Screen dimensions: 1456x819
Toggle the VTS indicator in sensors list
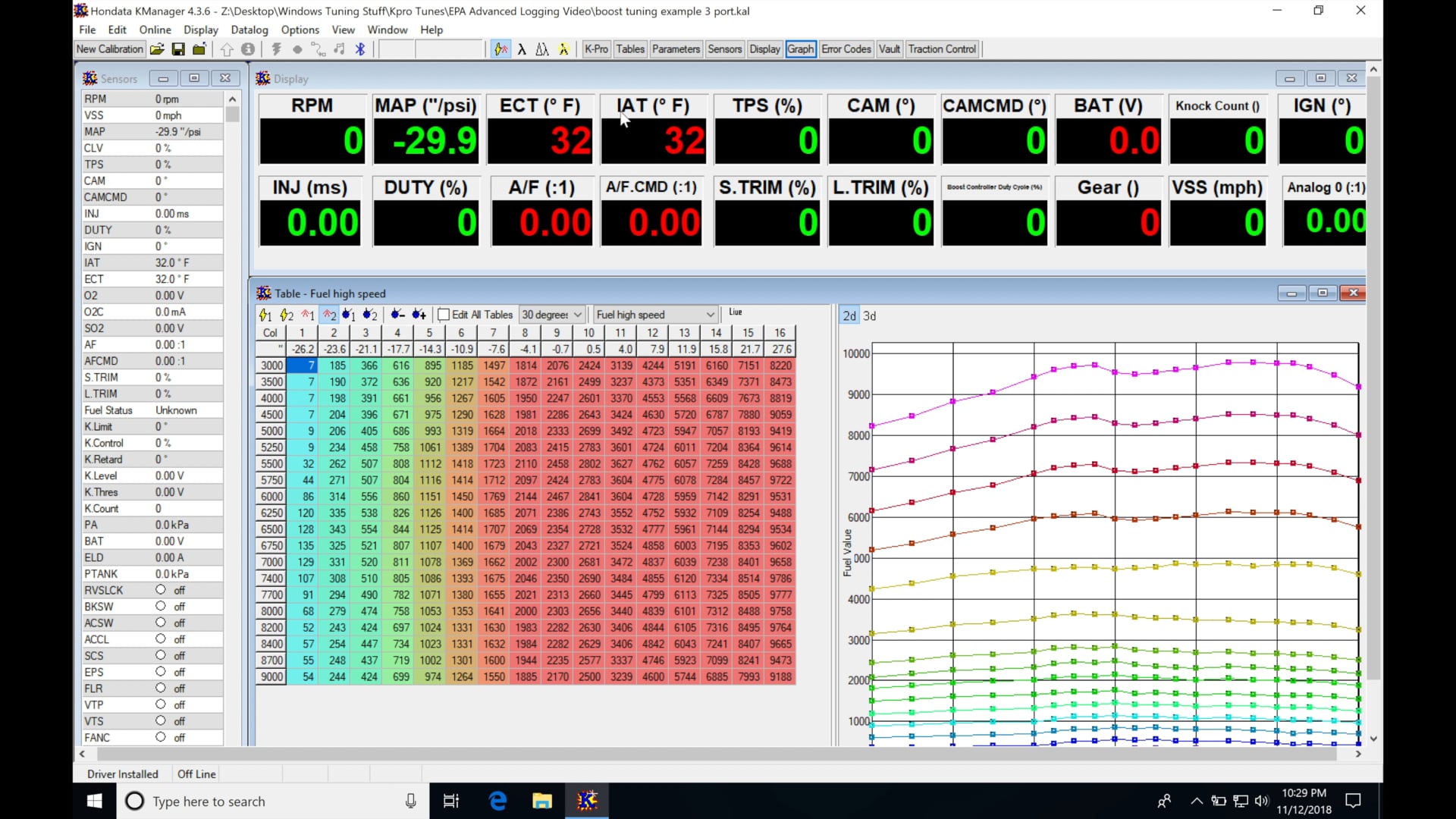point(160,720)
